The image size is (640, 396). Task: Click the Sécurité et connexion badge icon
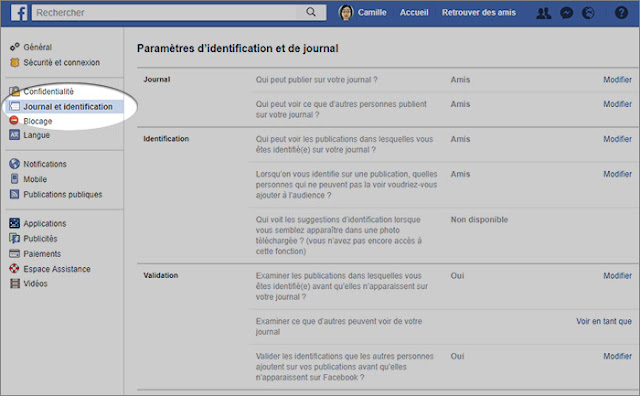click(15, 62)
